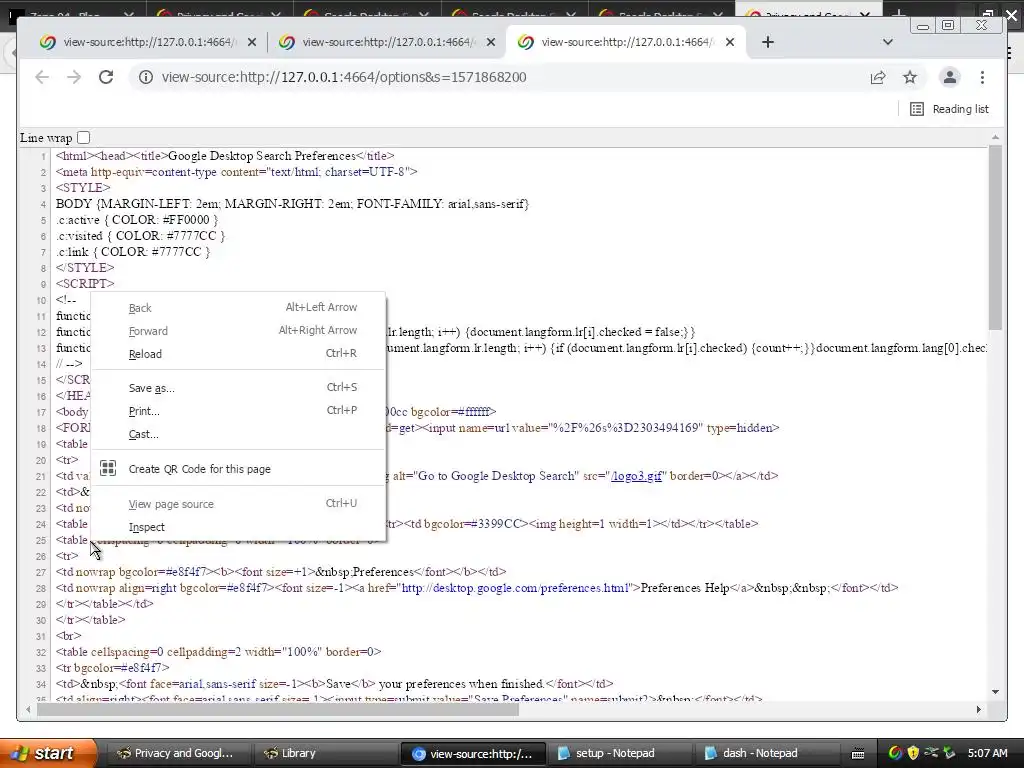
Task: Click the on-screen keyboard tray icon
Action: (858, 754)
